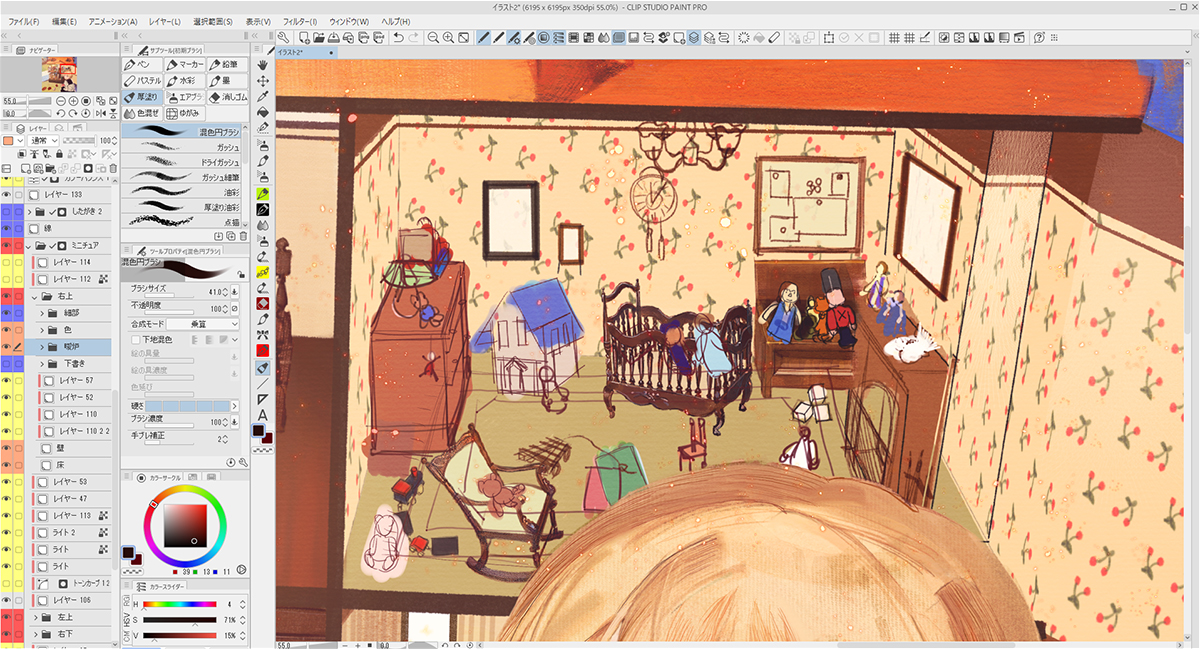Screen dimensions: 1200x649
Task: Click the zoom in magnifier icon
Action: tap(434, 38)
